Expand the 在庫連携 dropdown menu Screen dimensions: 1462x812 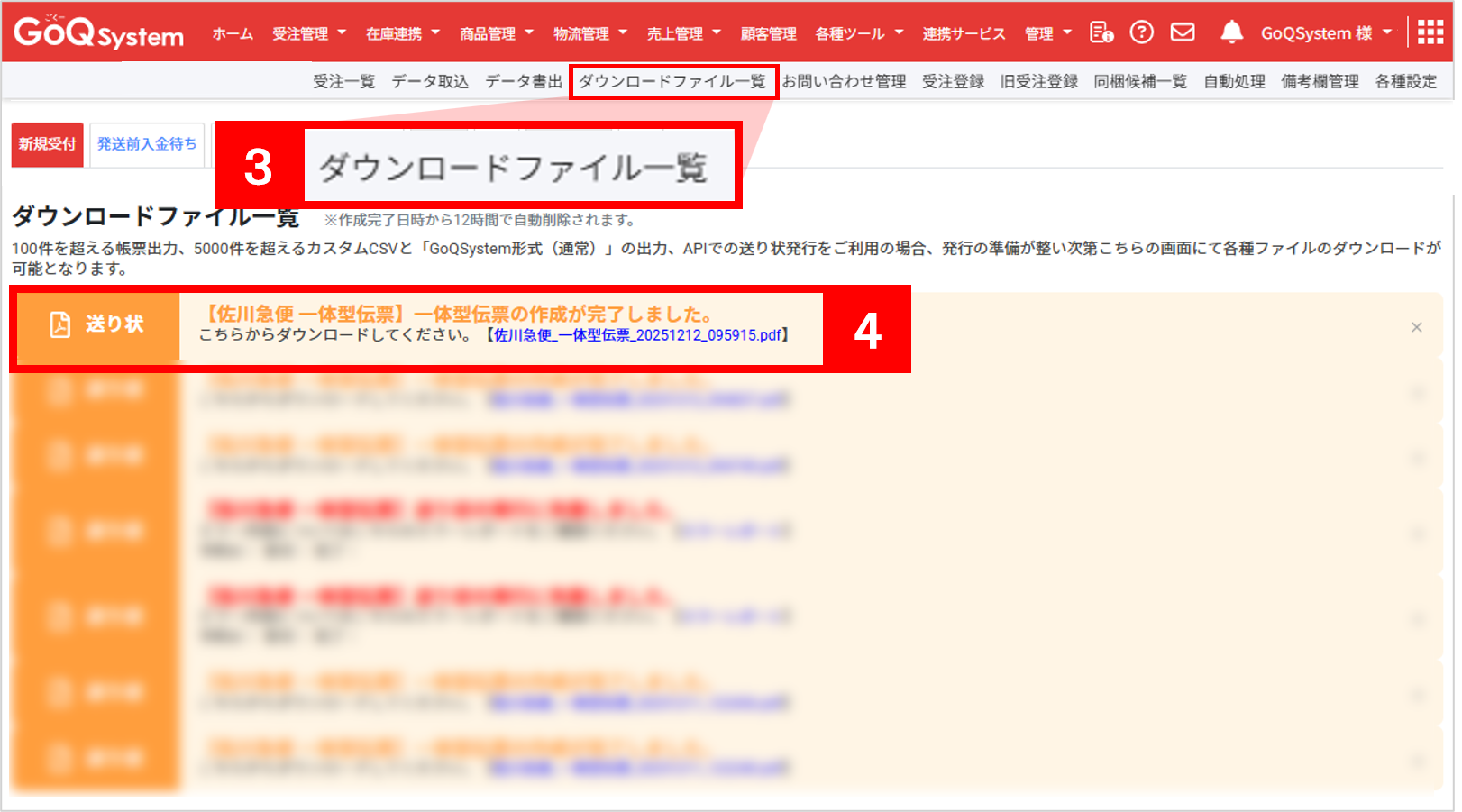click(x=403, y=33)
